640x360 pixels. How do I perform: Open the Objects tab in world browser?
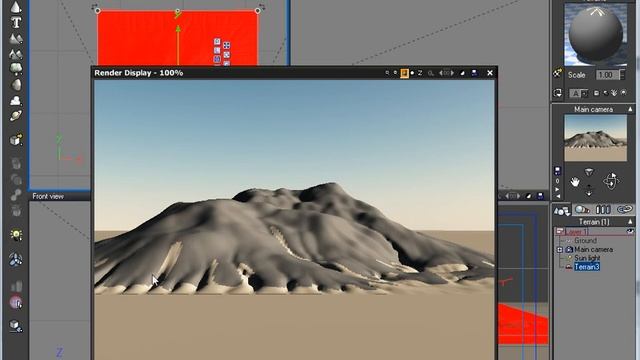tap(562, 210)
